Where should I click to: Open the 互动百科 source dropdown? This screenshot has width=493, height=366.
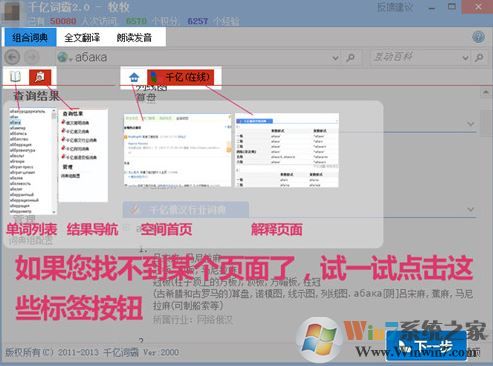pyautogui.click(x=465, y=58)
